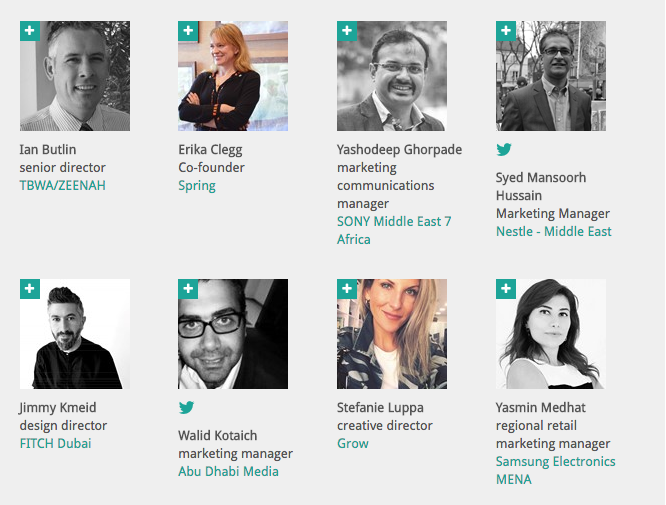Click plus icon on Jimmy Kmeid's photo
Viewport: 666px width, 505px height.
[x=29, y=289]
